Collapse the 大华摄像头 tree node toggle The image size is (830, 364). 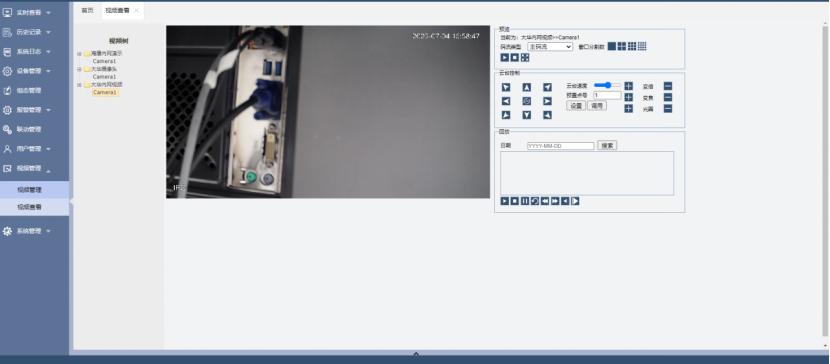point(79,69)
